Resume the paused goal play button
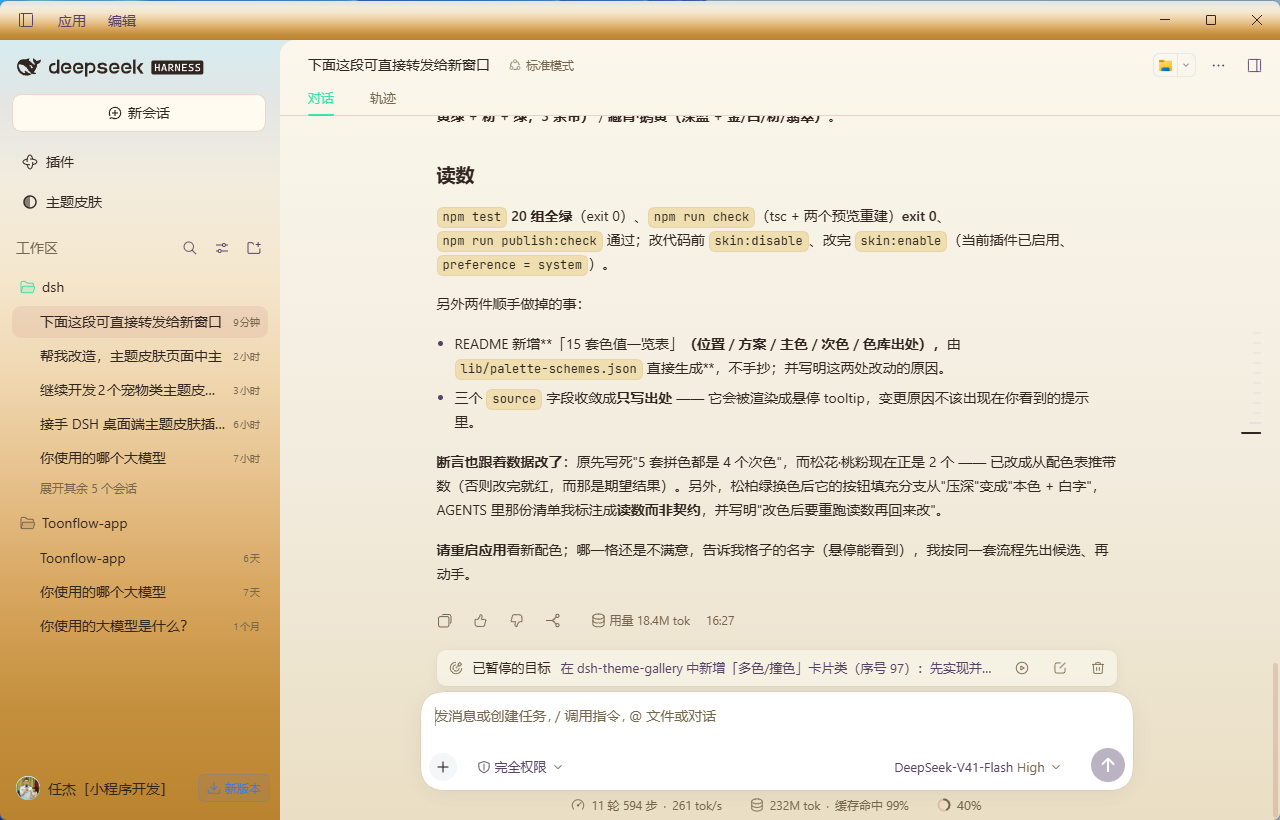 [1022, 668]
